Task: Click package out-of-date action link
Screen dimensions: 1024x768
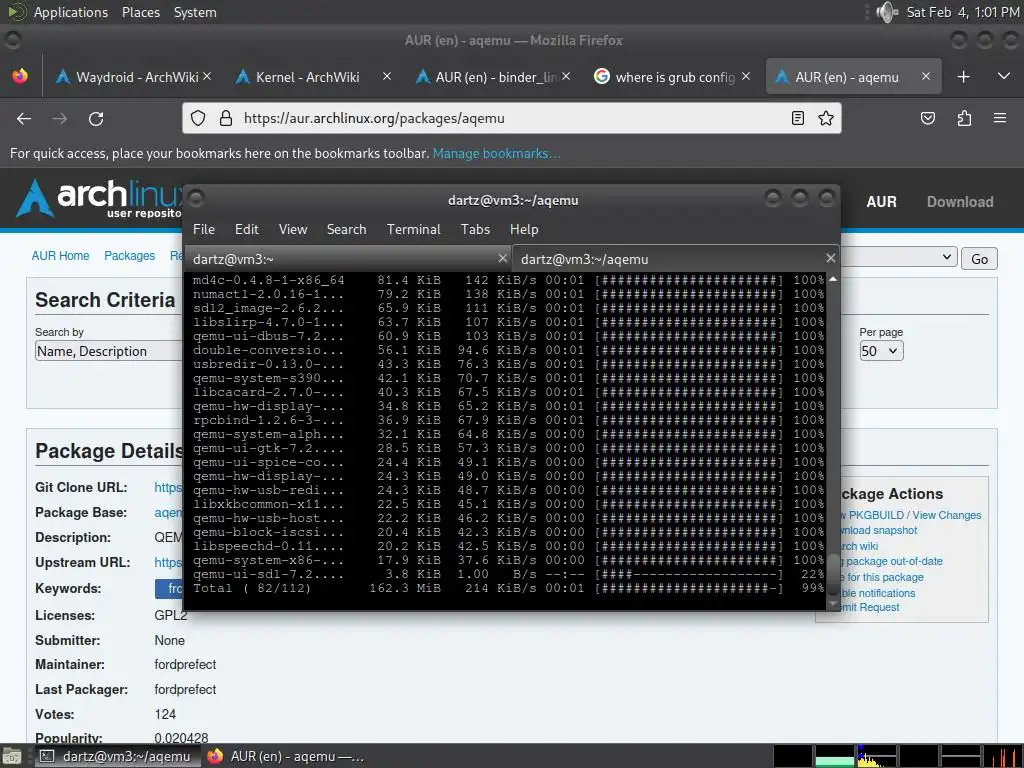Action: [x=891, y=561]
